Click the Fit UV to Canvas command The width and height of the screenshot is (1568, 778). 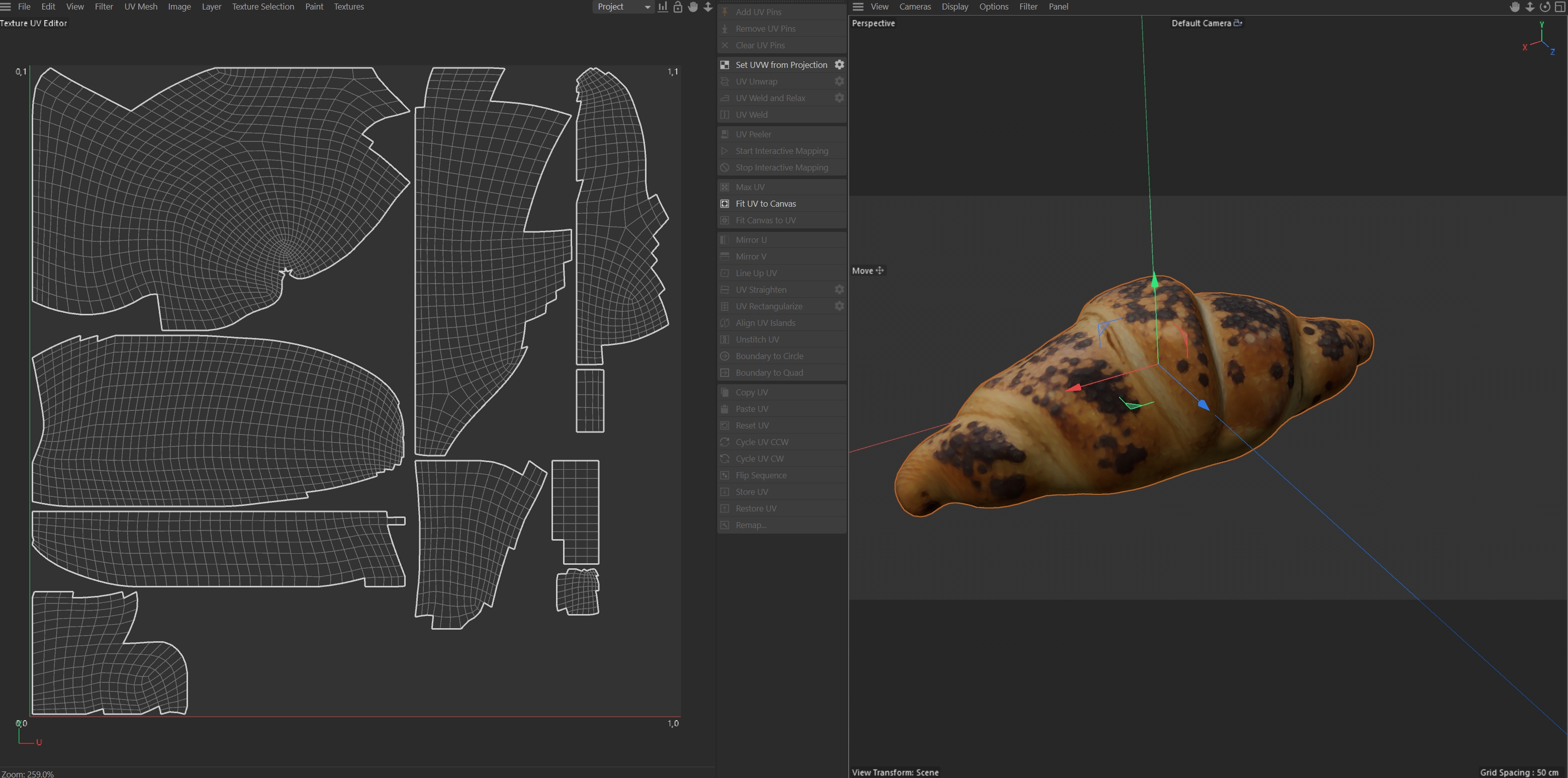pos(766,203)
